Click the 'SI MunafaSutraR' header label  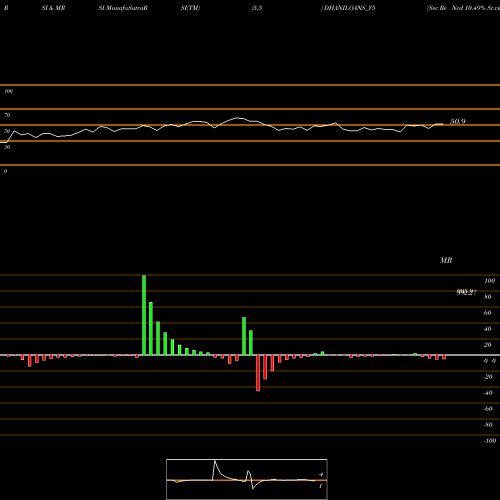point(123,8)
